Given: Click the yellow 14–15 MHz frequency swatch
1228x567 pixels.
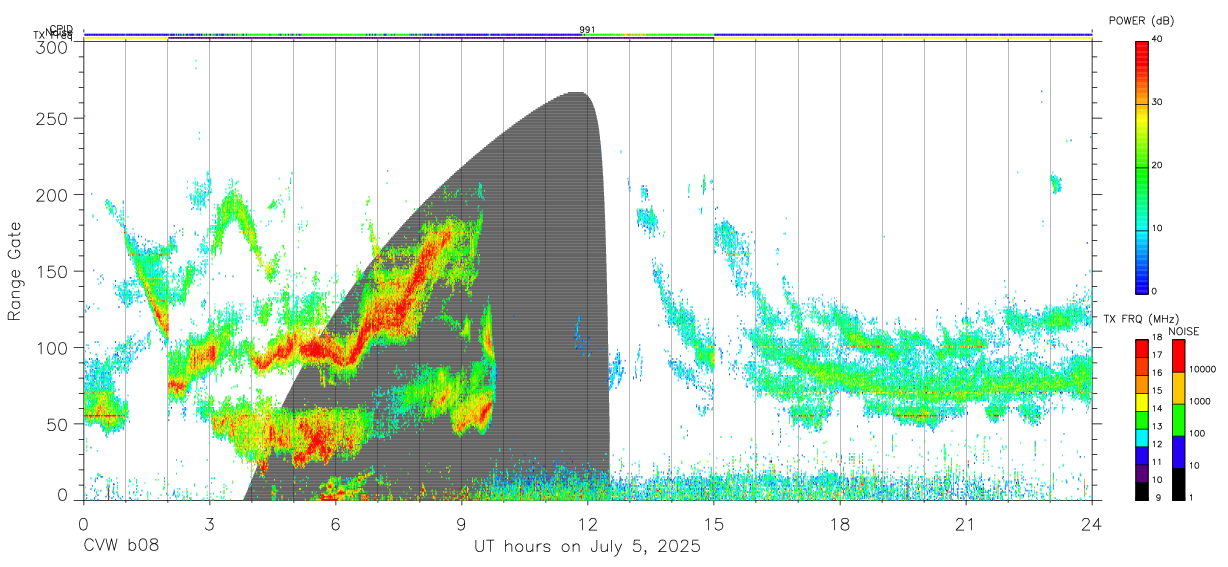Looking at the screenshot, I should point(1141,402).
